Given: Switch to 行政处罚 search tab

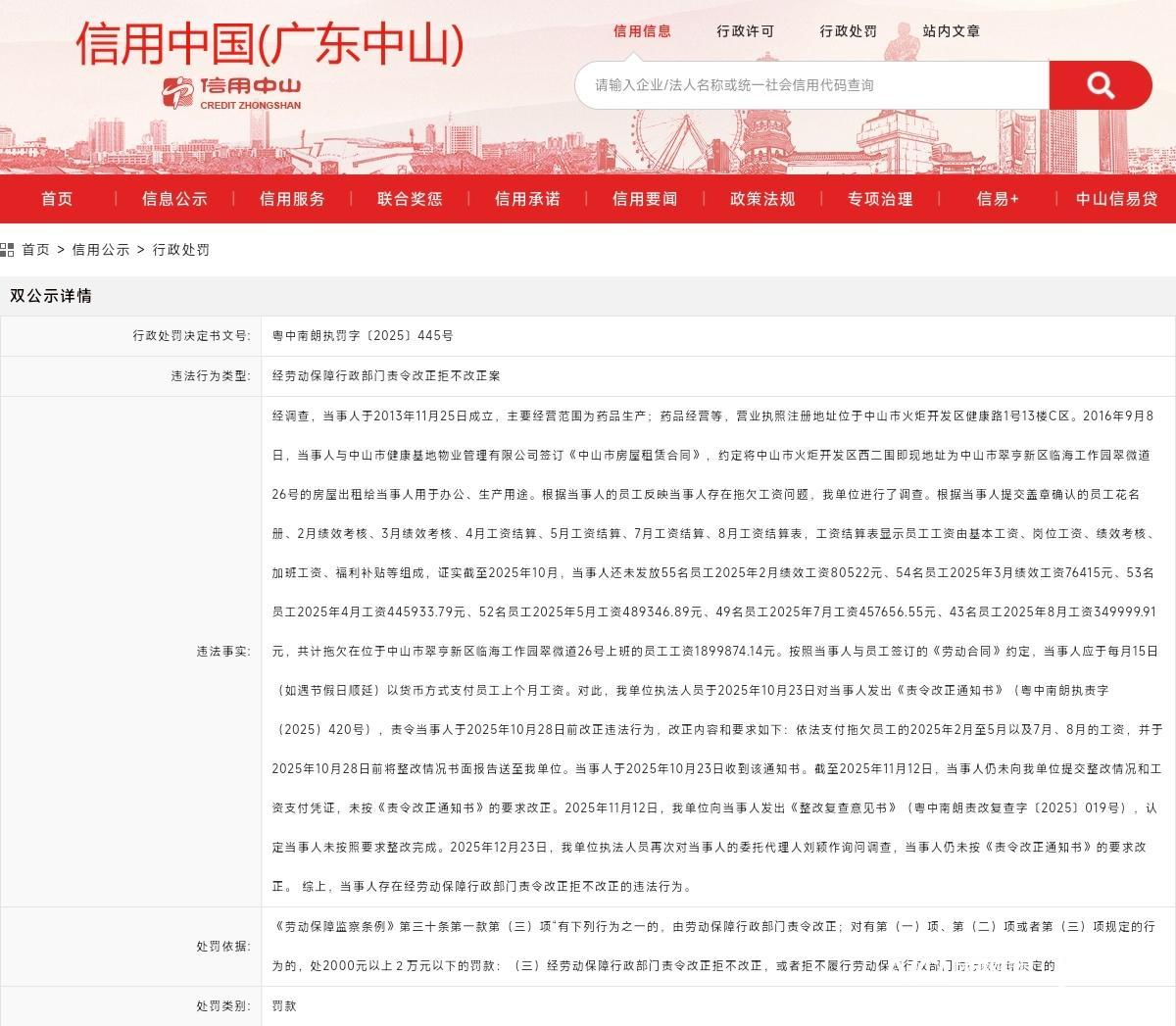Looking at the screenshot, I should pyautogui.click(x=848, y=31).
